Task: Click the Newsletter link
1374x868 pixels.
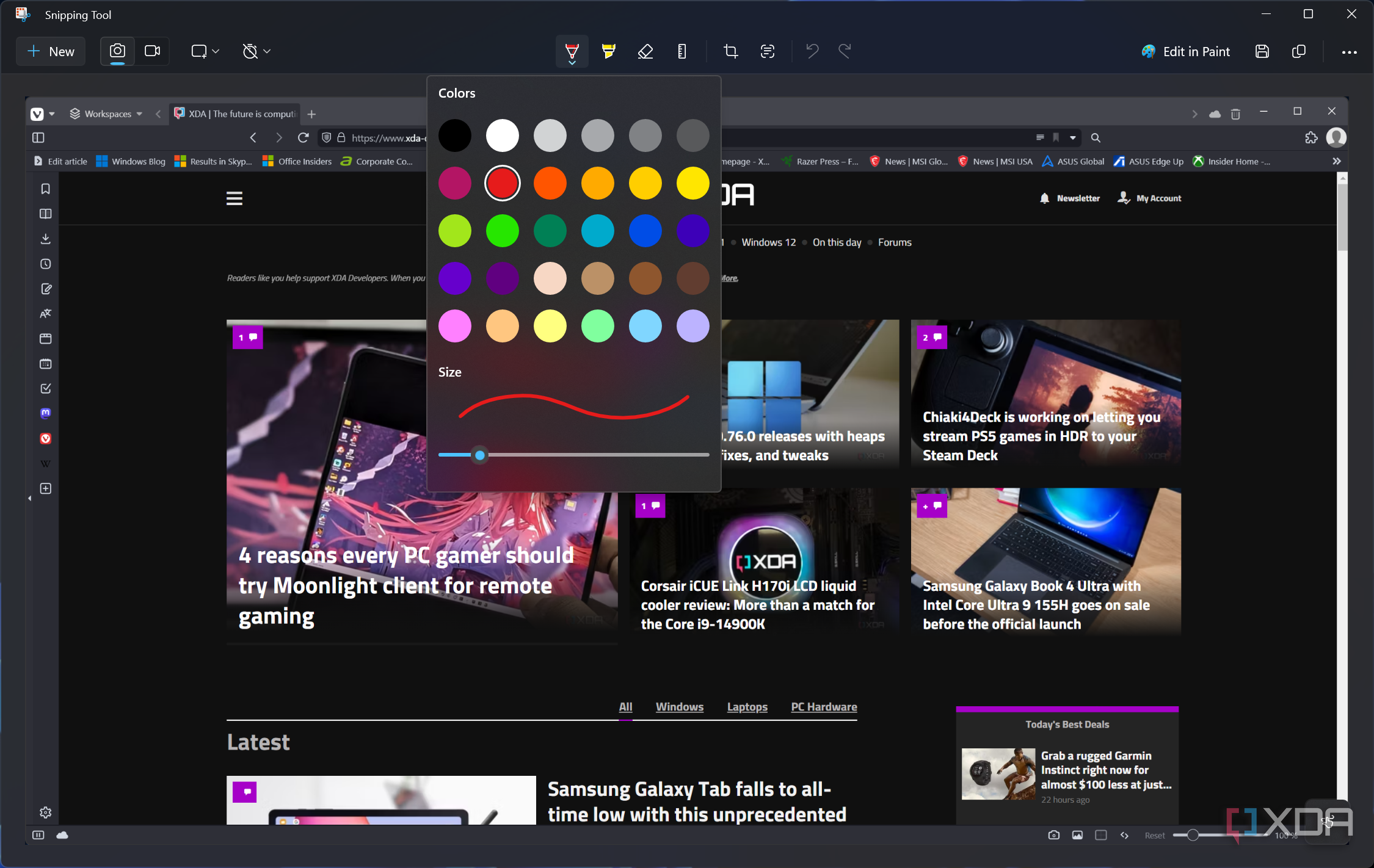Action: click(1069, 198)
